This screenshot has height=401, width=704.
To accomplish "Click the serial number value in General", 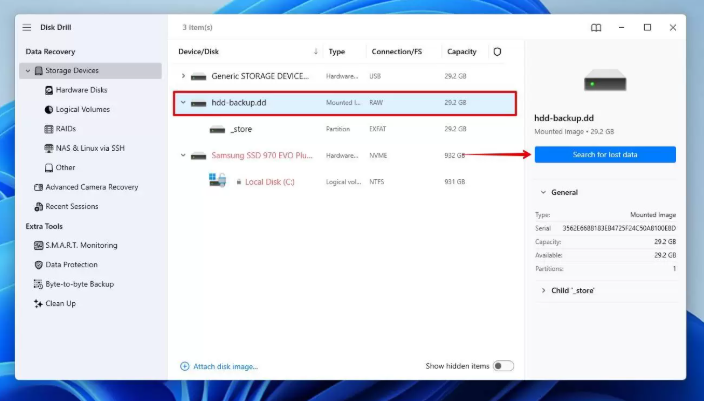I will coord(619,228).
